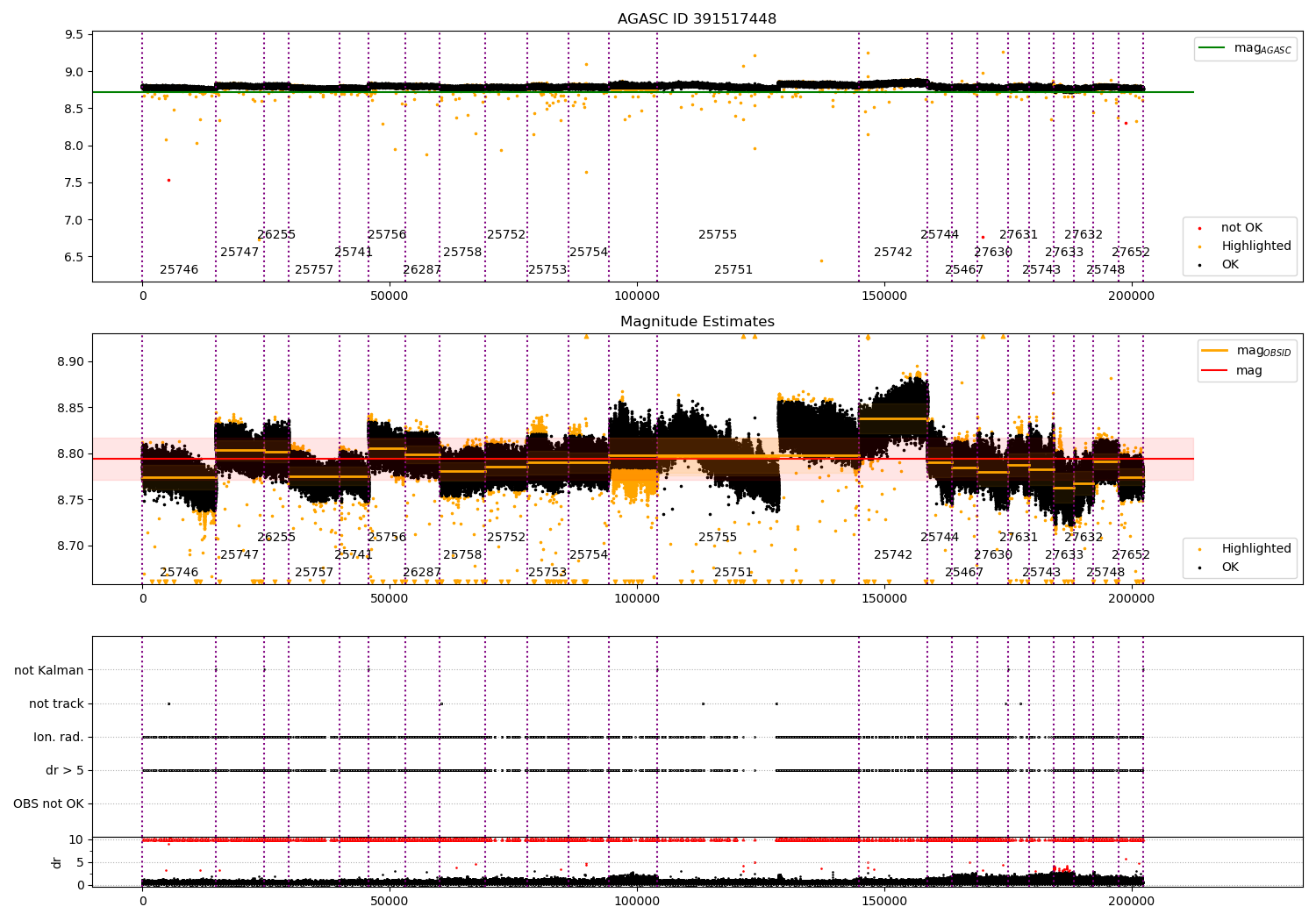Click obsid label 25747 in top plot
This screenshot has width=1316, height=921.
click(x=240, y=253)
